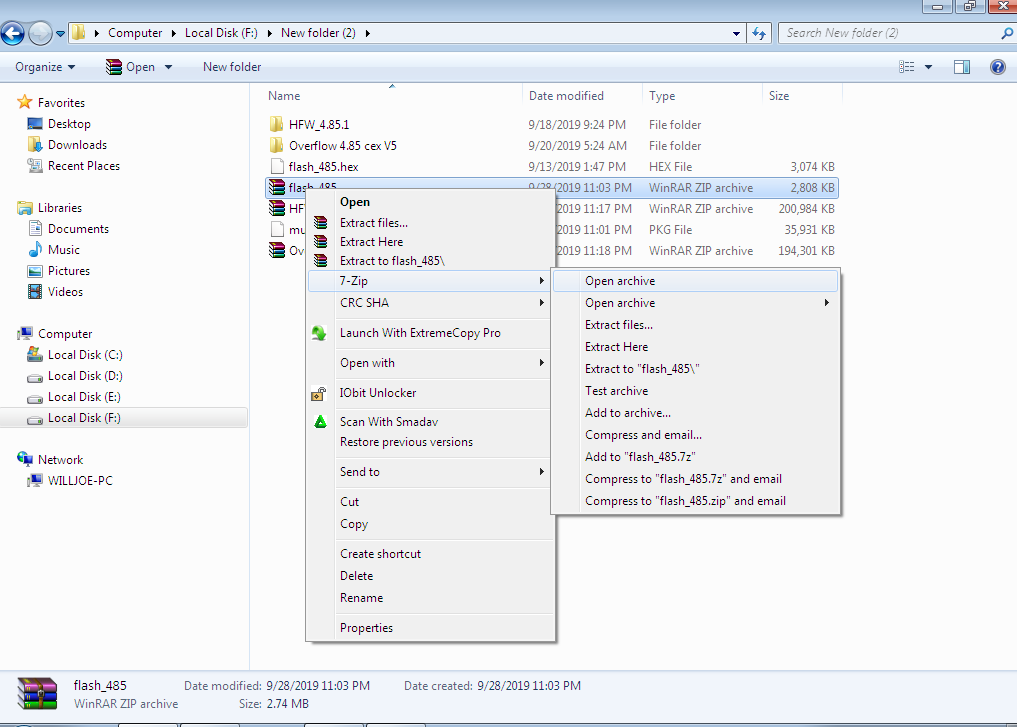Toggle the preview pane icon

962,67
